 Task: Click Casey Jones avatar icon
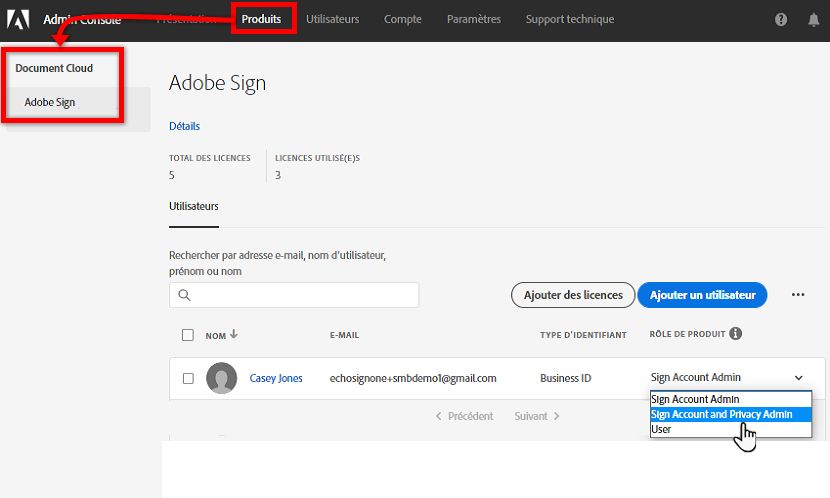pos(221,378)
